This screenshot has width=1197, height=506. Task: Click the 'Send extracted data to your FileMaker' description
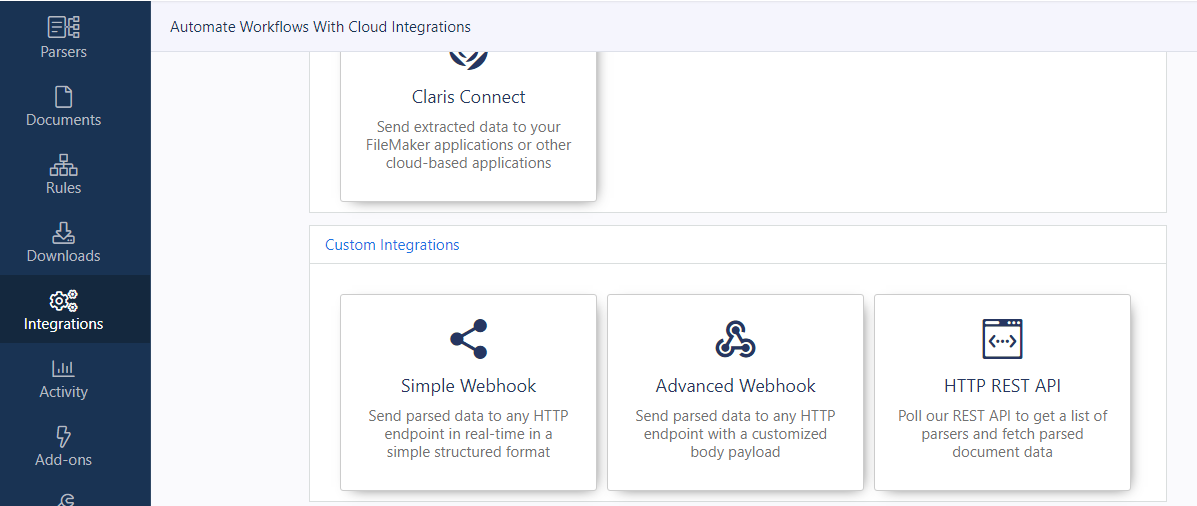coord(469,145)
